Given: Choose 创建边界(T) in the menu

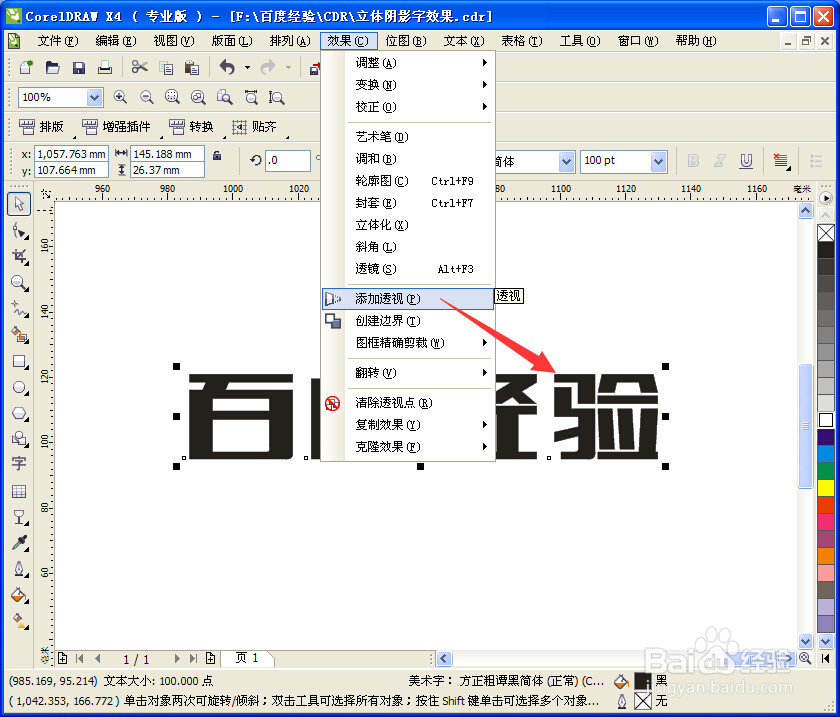Looking at the screenshot, I should tap(408, 320).
